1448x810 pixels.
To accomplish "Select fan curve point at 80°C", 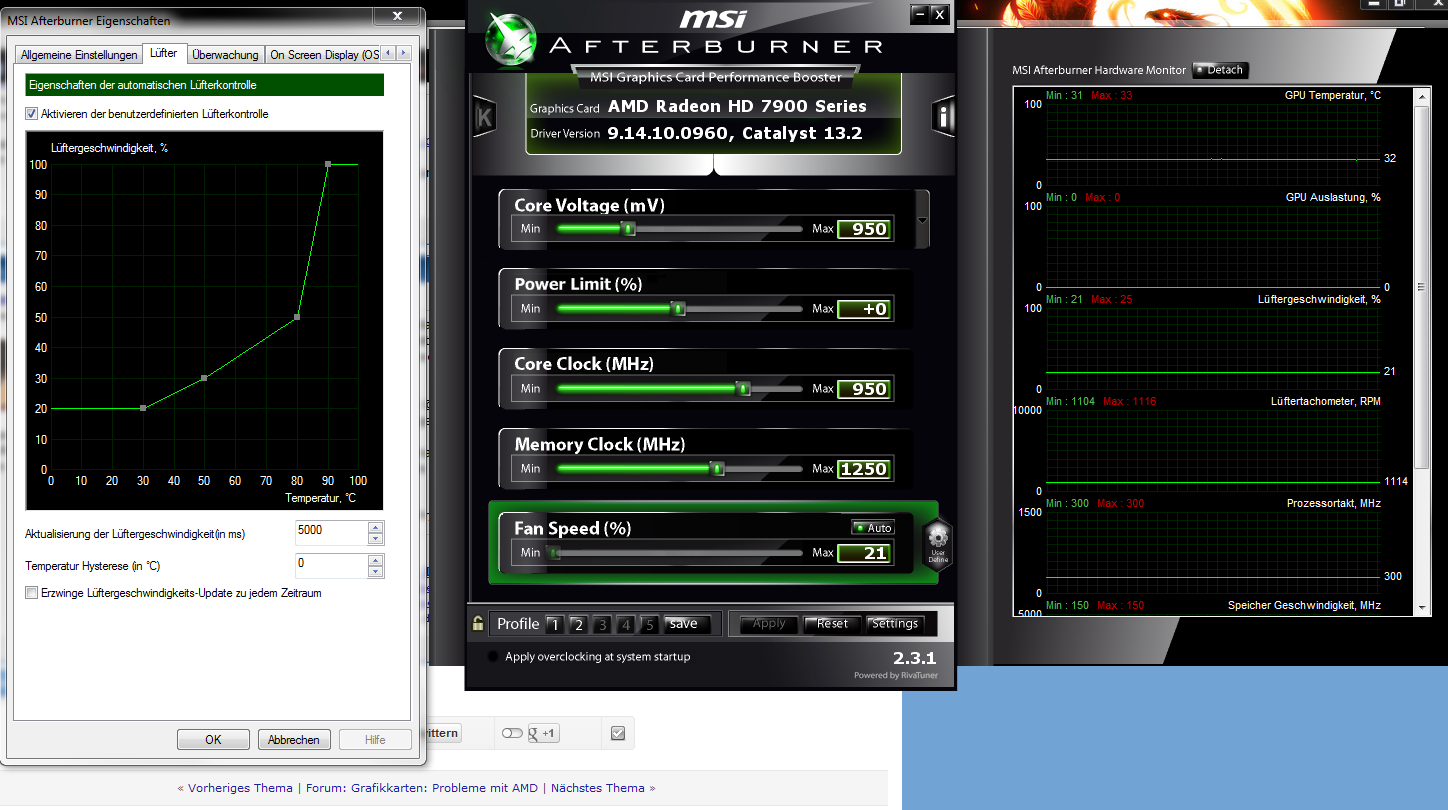I will click(297, 317).
